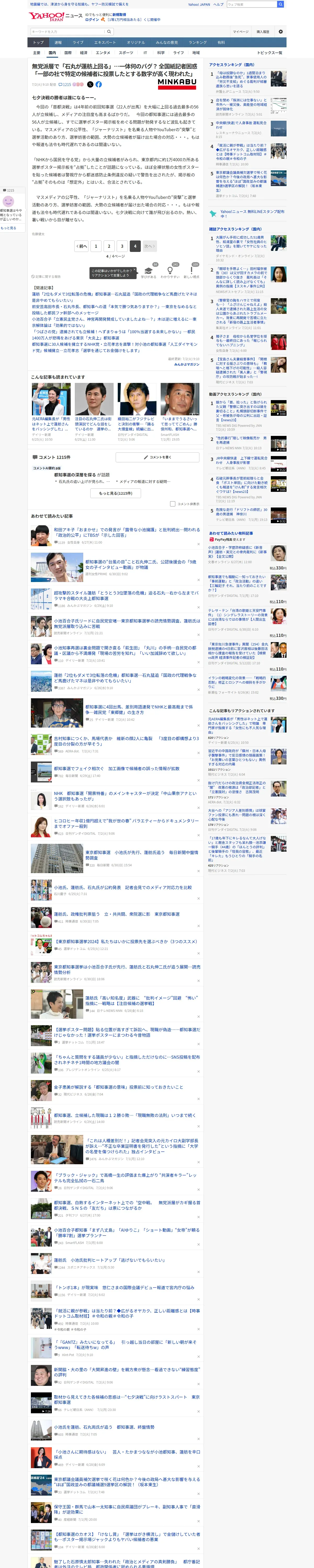Click みんかぶマガジン source link

click(187, 365)
